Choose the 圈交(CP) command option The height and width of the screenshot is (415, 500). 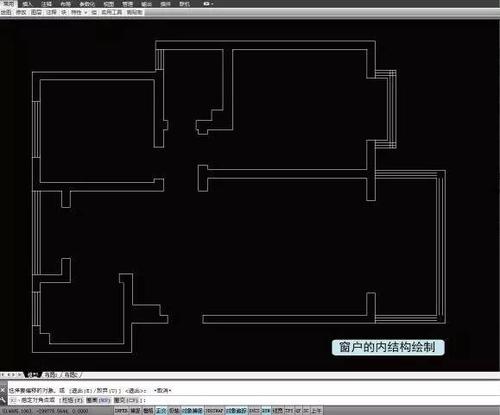[x=126, y=400]
